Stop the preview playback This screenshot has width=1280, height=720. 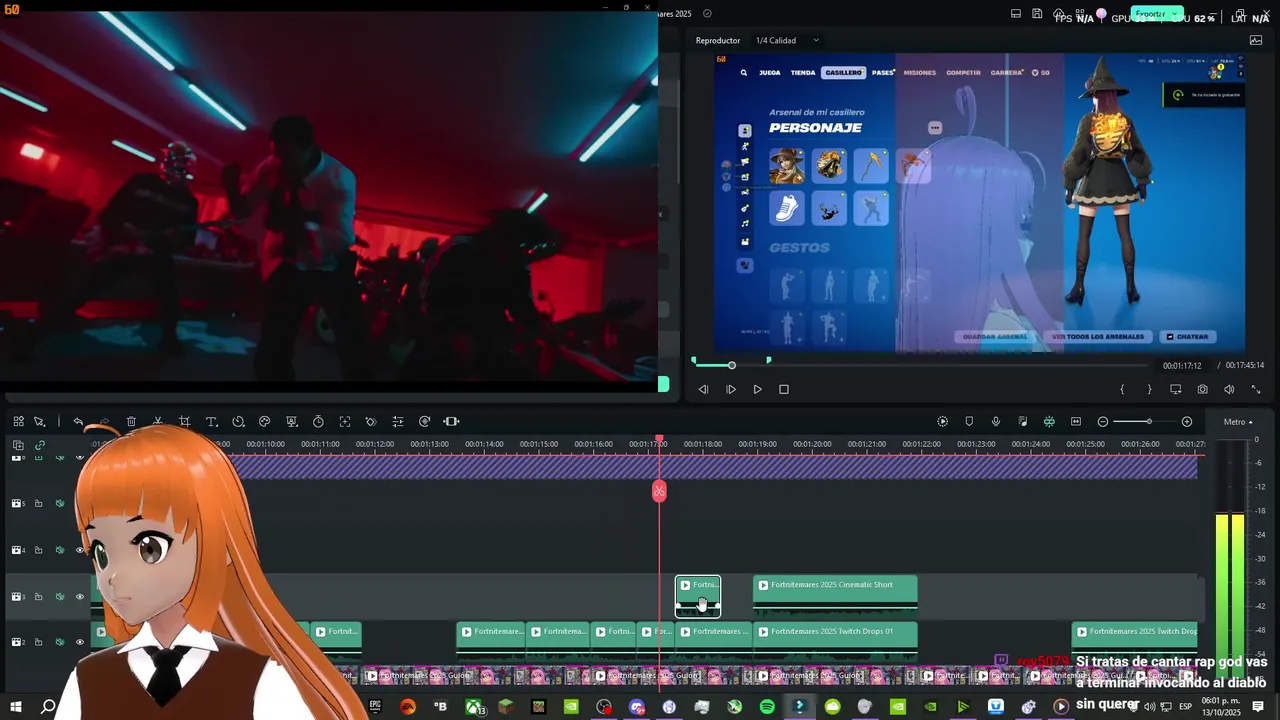pos(784,390)
